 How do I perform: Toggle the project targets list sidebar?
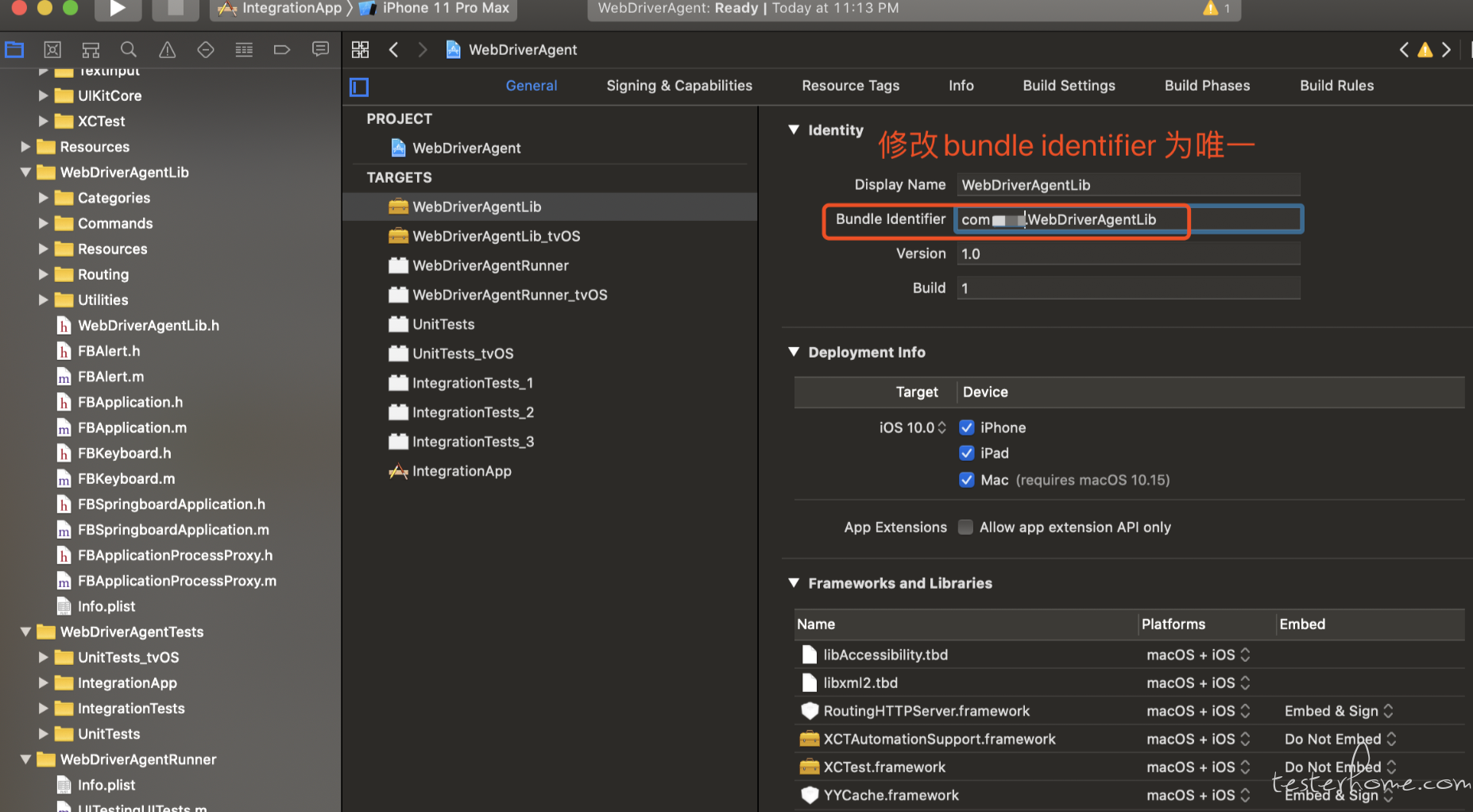pos(359,87)
